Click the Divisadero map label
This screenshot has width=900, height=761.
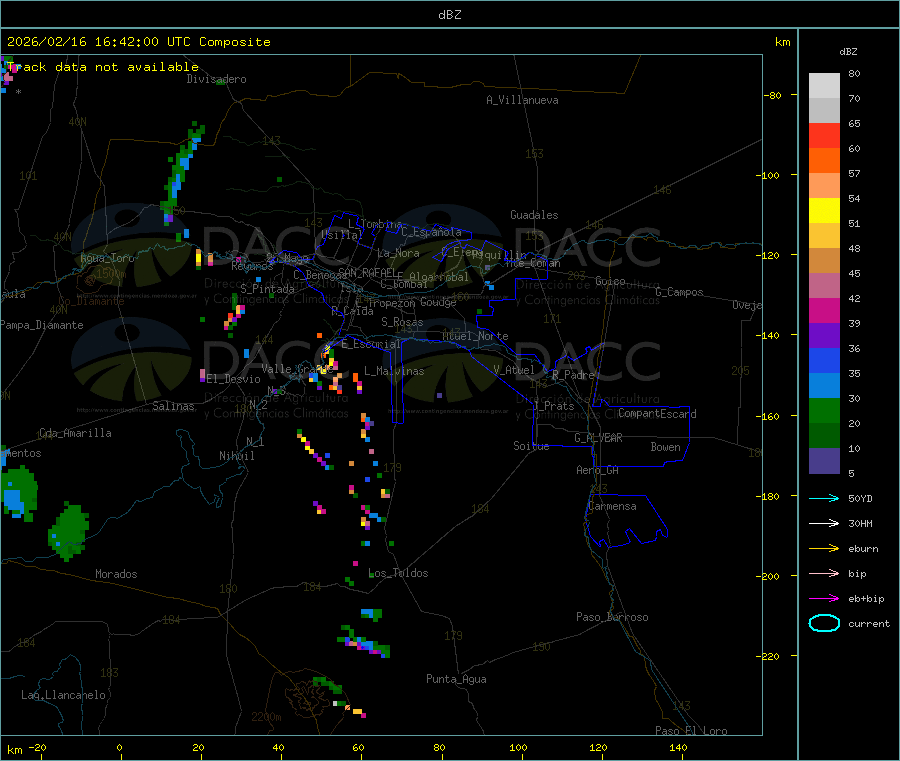point(216,79)
